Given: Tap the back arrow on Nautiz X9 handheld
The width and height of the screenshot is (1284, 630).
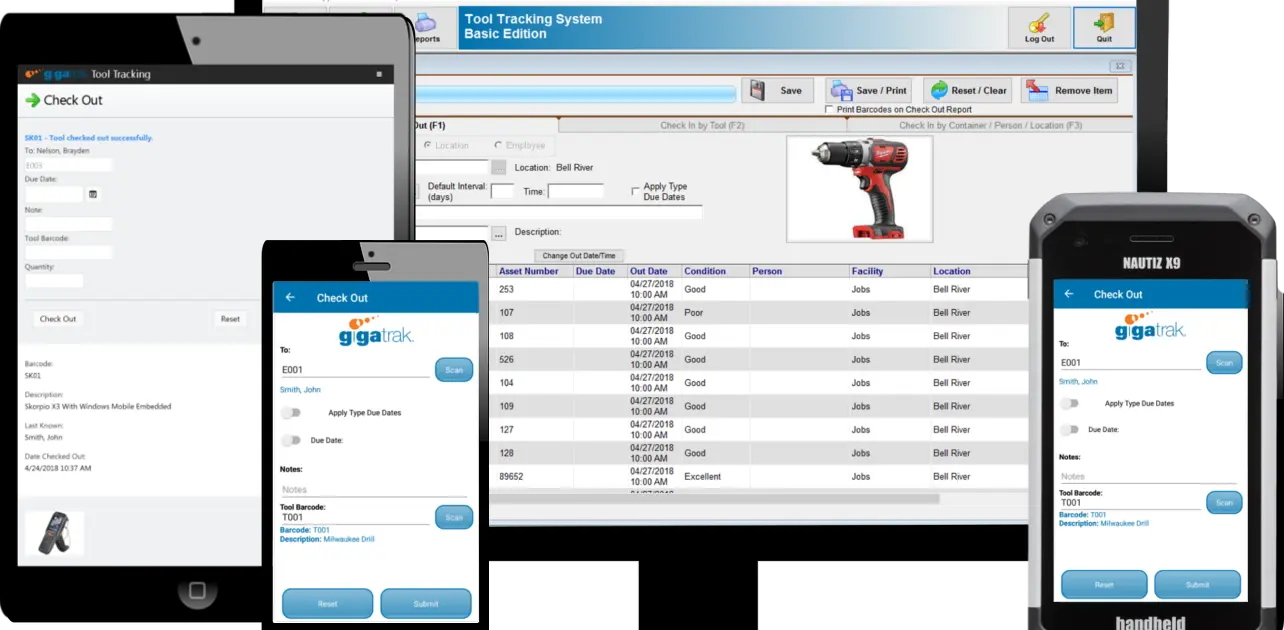Looking at the screenshot, I should pyautogui.click(x=1068, y=294).
